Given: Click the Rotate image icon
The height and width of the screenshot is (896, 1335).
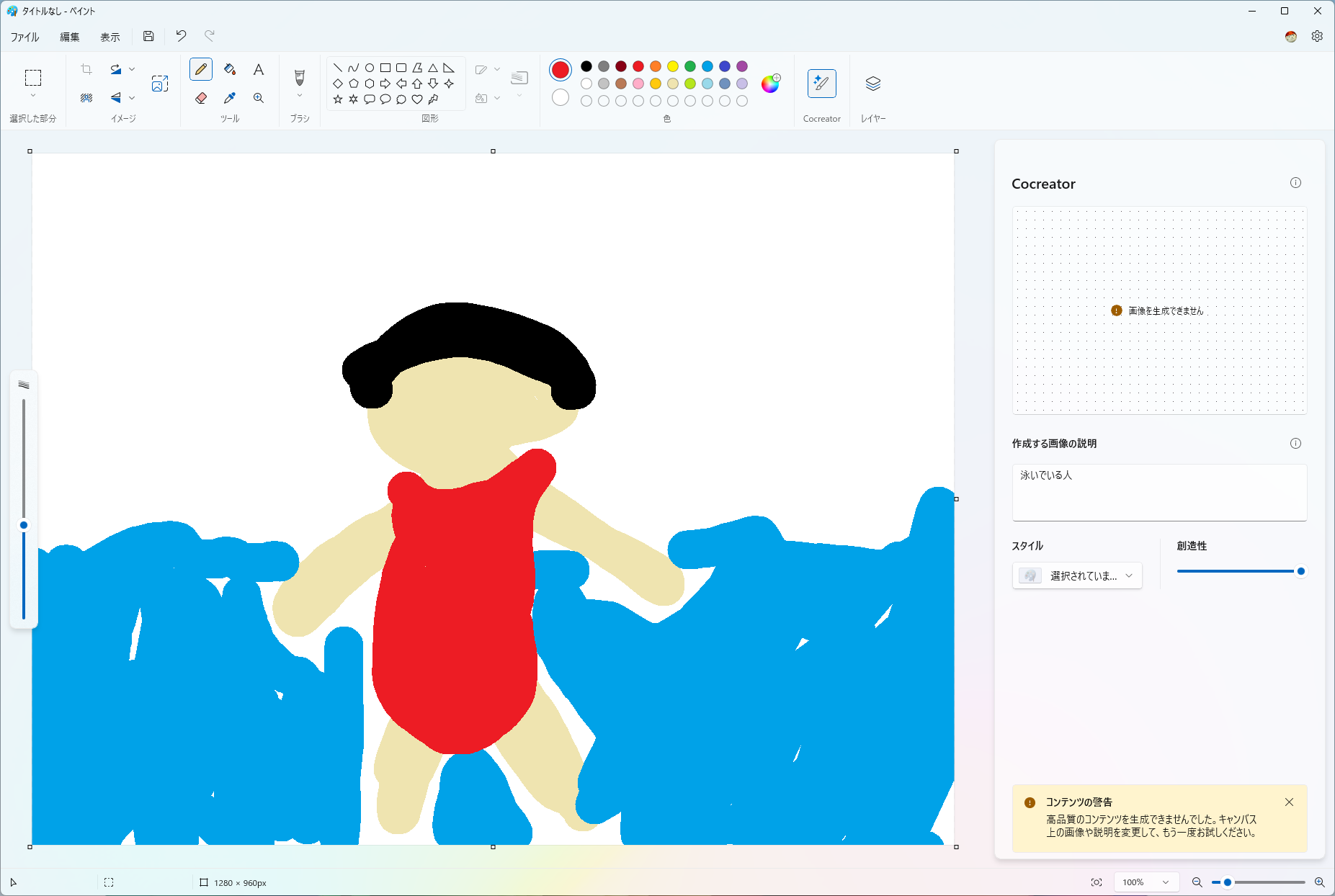Looking at the screenshot, I should coord(115,69).
